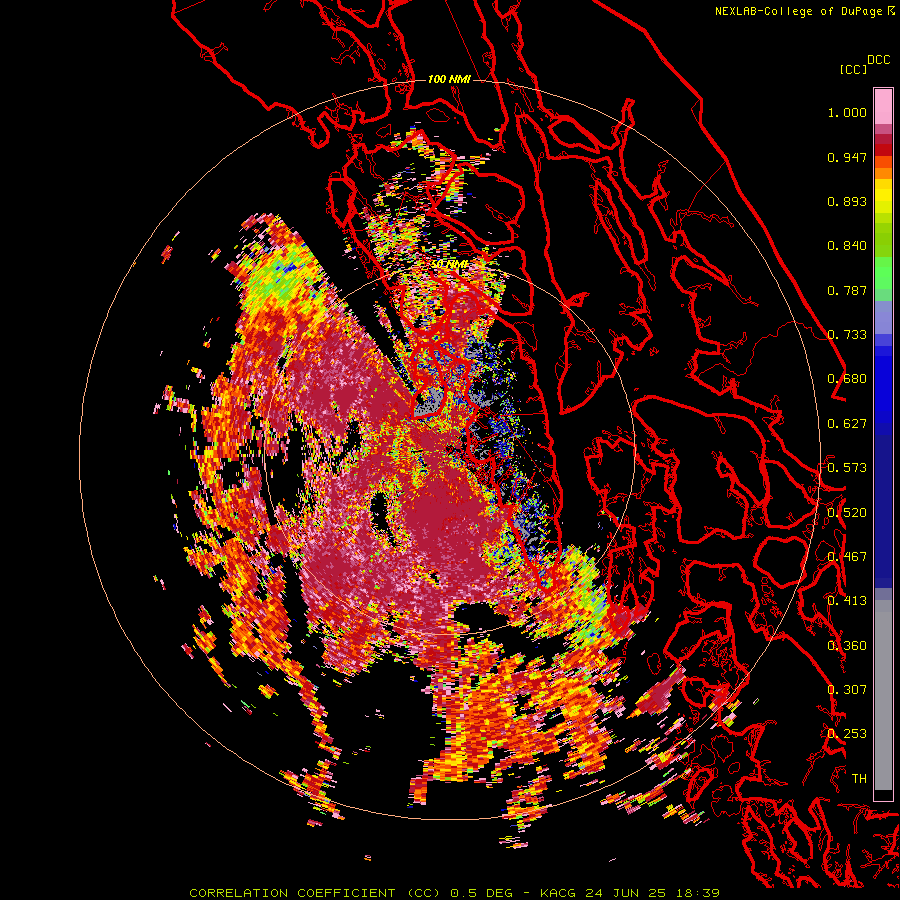Pick the light pink color bar segment
This screenshot has width=900, height=900.
pos(883,106)
